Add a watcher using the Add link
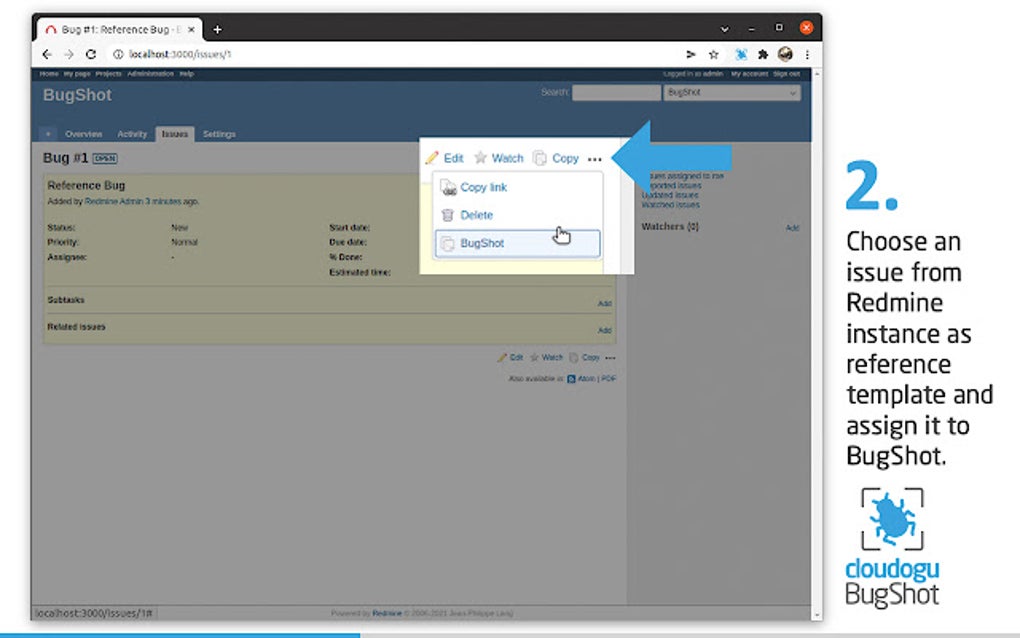Screen dimensions: 1020x638 coord(792,227)
